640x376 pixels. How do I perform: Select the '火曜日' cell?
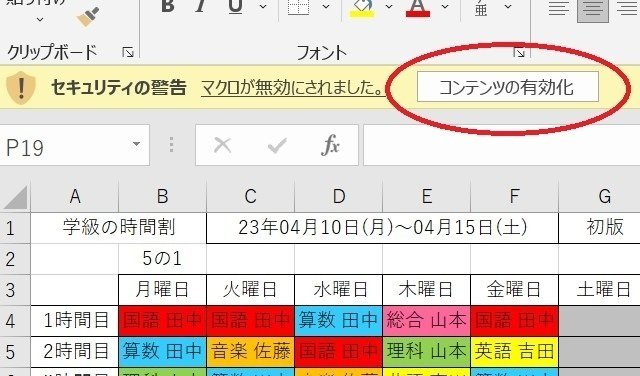251,290
